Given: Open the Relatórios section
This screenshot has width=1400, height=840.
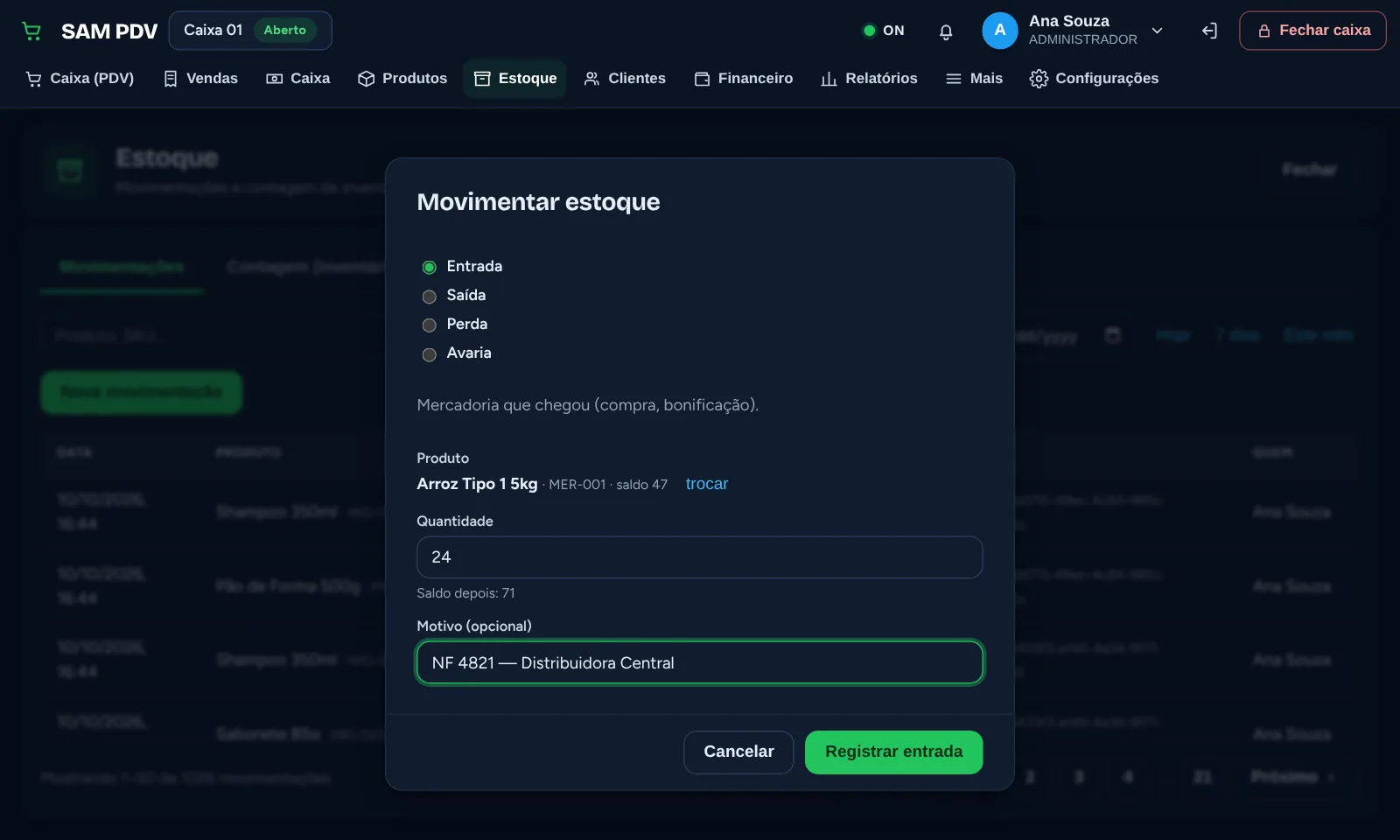Looking at the screenshot, I should point(869,79).
